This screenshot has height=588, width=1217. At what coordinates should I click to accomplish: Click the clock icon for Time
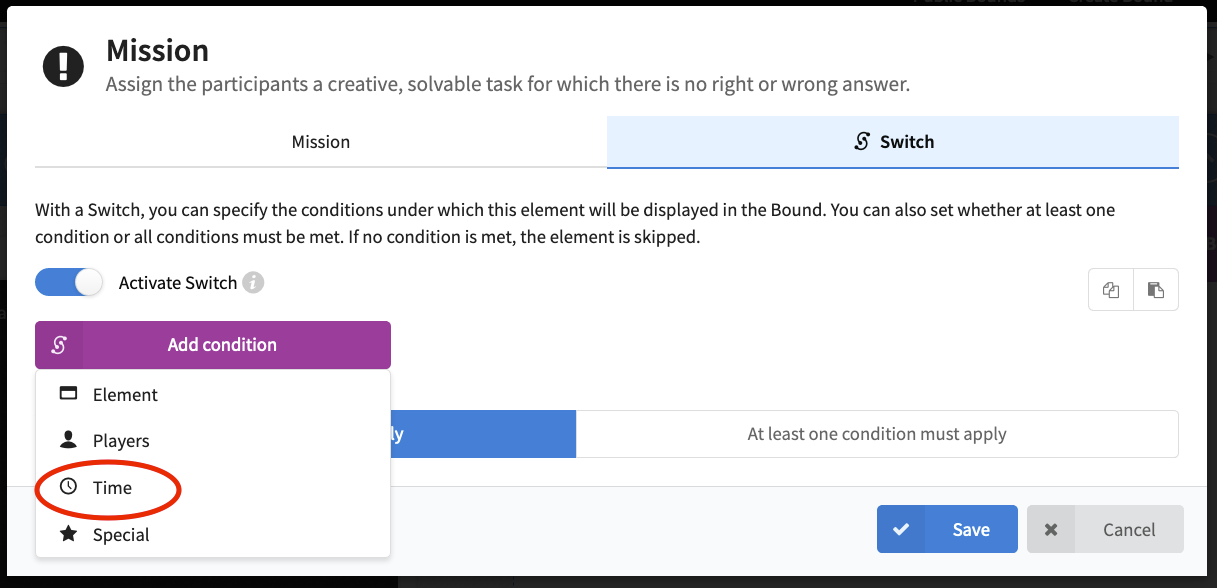coord(68,487)
